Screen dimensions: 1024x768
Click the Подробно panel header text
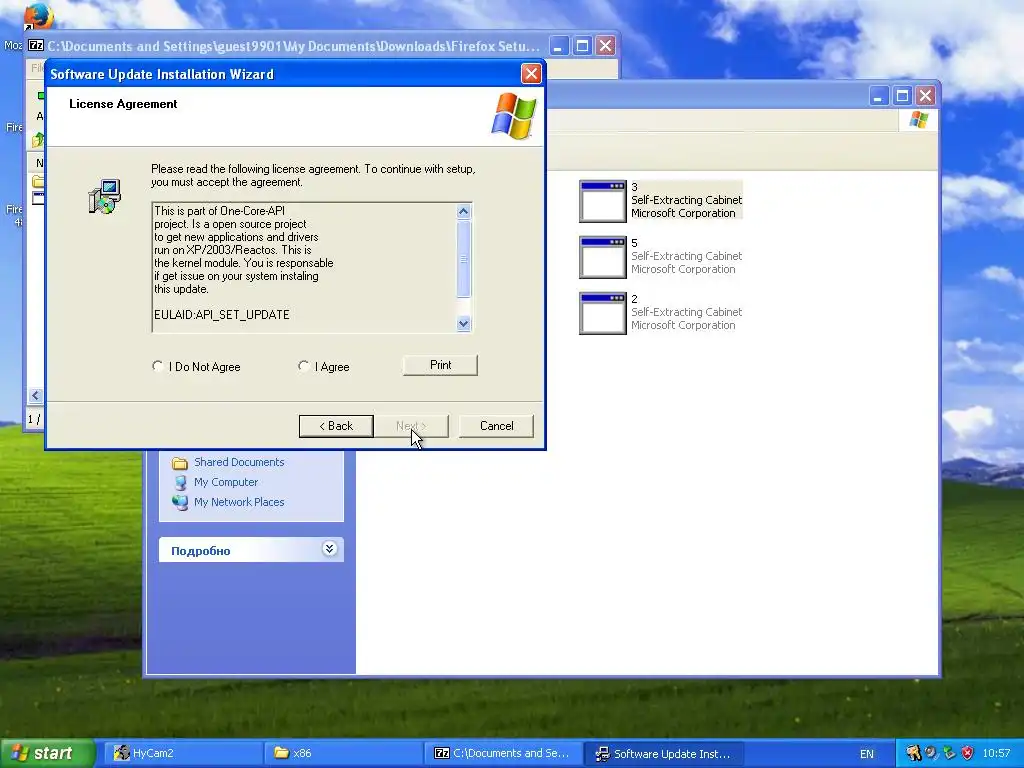pyautogui.click(x=200, y=551)
